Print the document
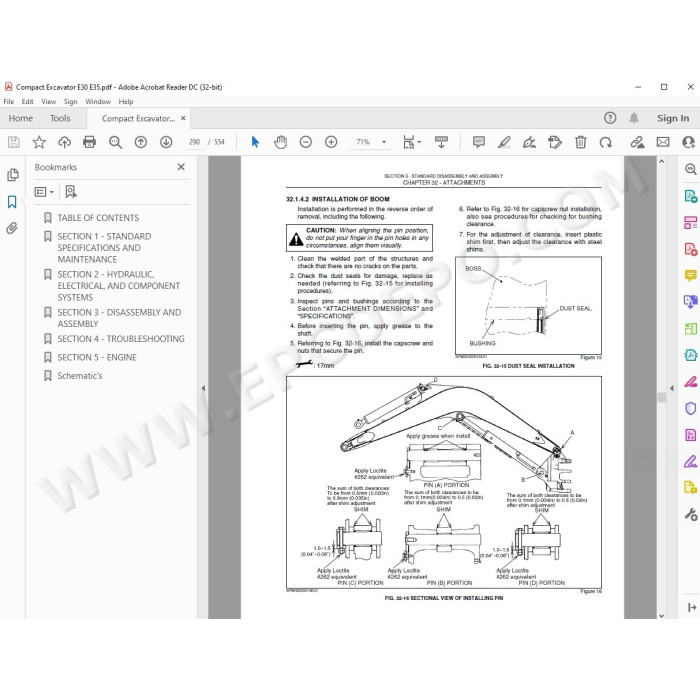Screen dimensions: 700x700 tap(90, 142)
